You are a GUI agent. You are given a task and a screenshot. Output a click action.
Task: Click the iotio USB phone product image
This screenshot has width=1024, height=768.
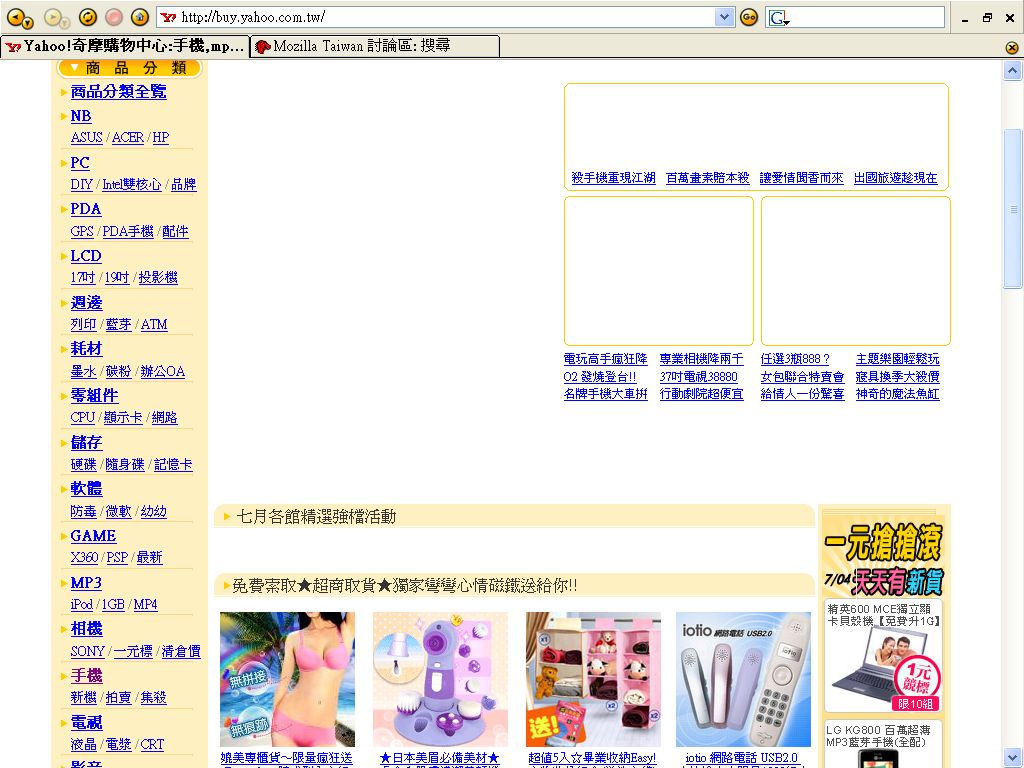[x=743, y=679]
